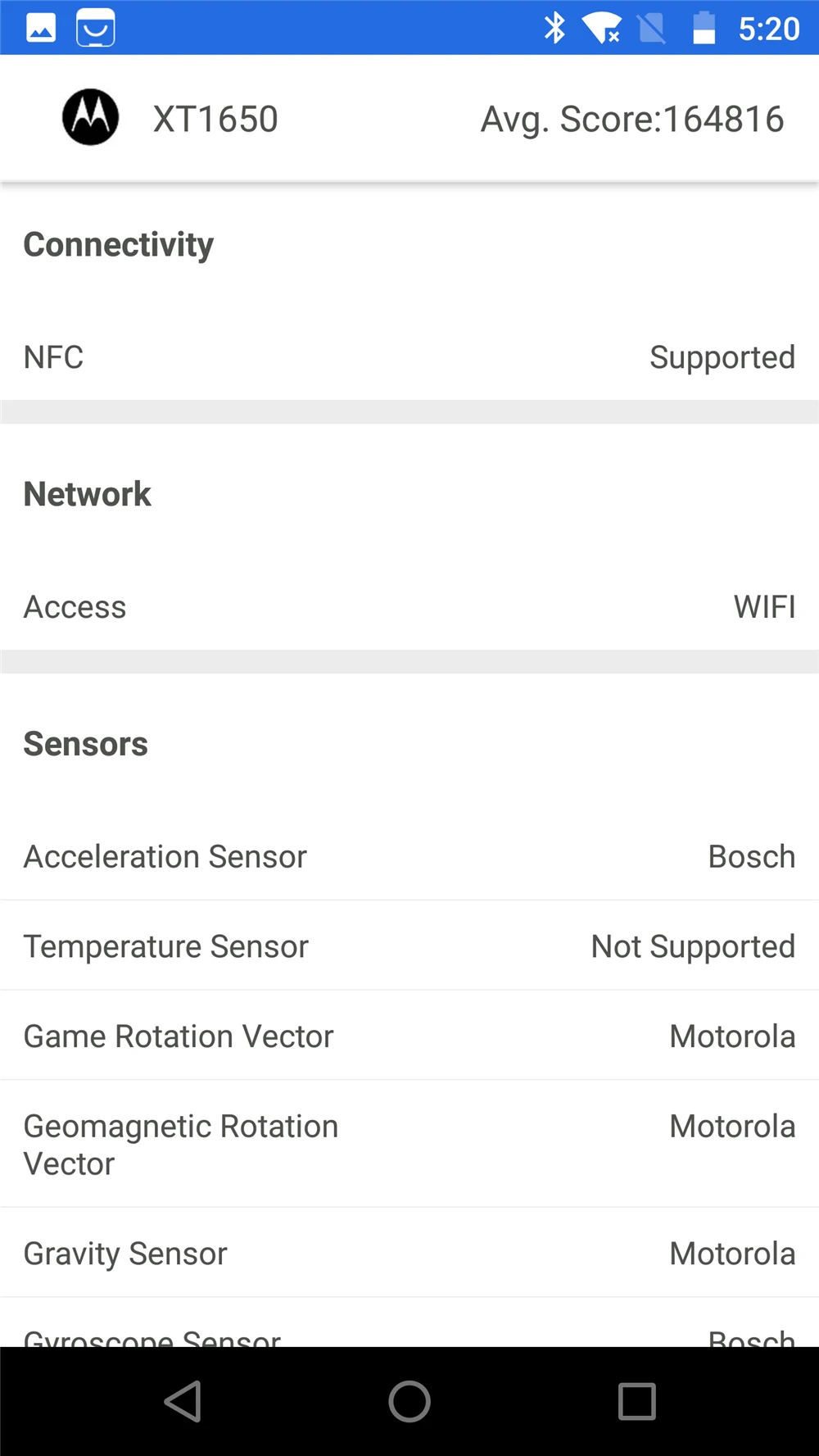Tap the battery indicator icon
Screen dimensions: 819x1456
[704, 28]
